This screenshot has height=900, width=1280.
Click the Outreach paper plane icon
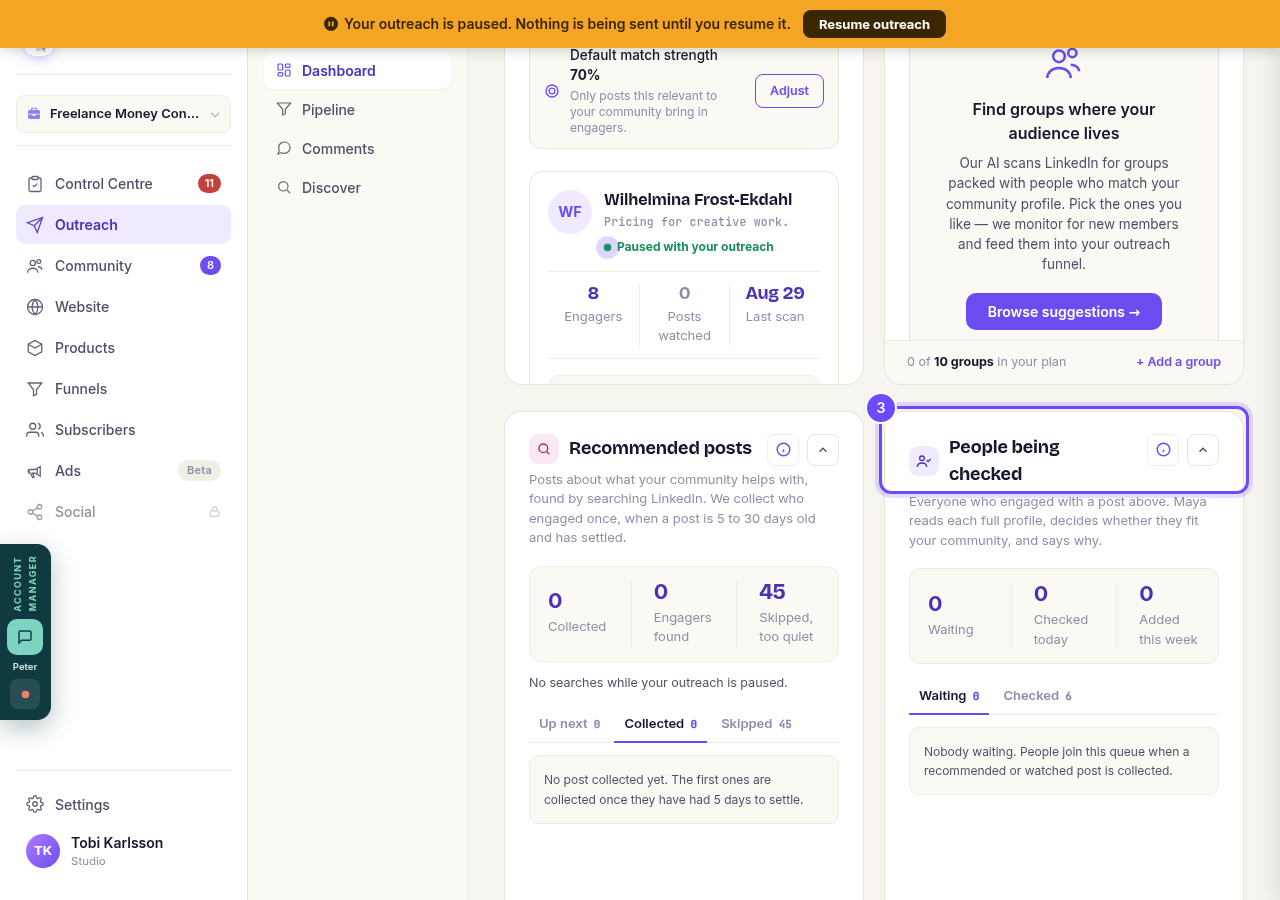tap(35, 225)
